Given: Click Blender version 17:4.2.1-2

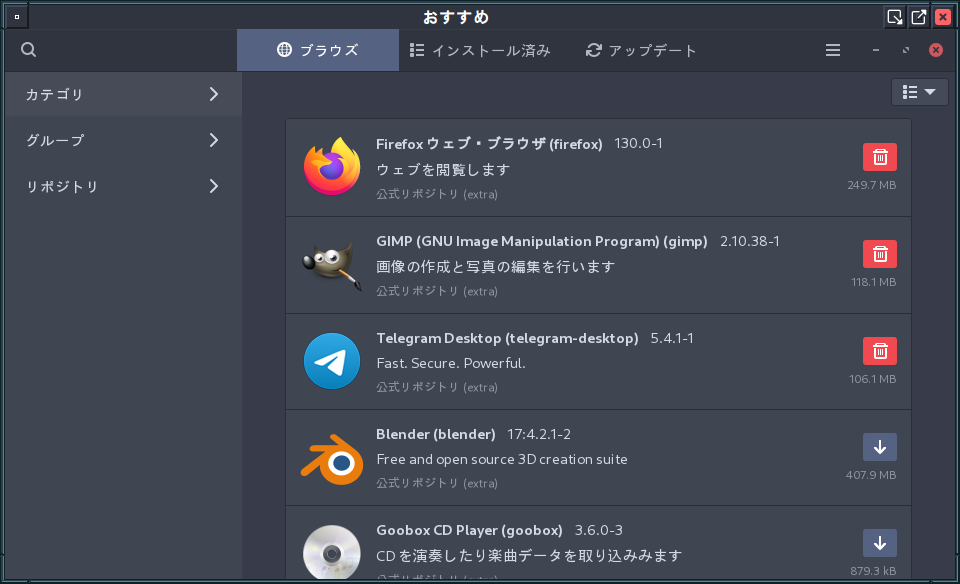Looking at the screenshot, I should coord(539,434).
